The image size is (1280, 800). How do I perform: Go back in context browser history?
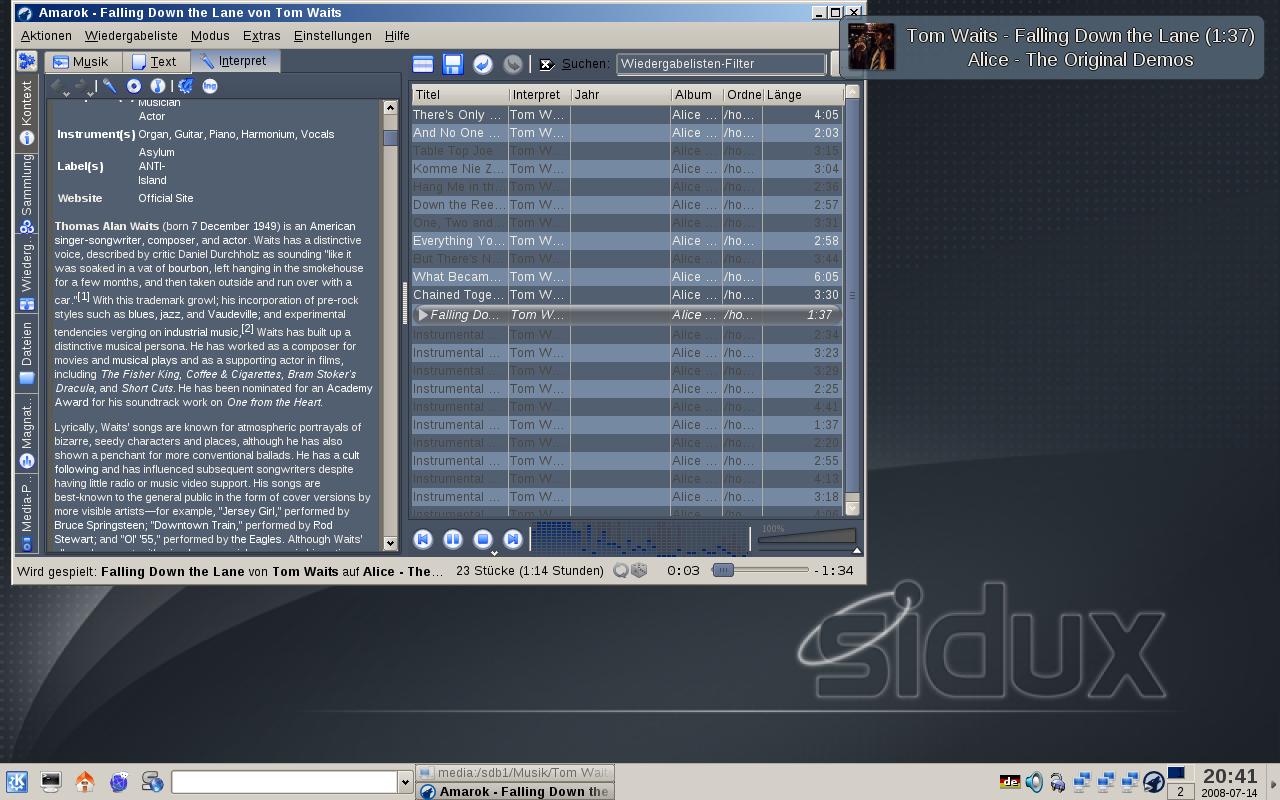[x=58, y=87]
